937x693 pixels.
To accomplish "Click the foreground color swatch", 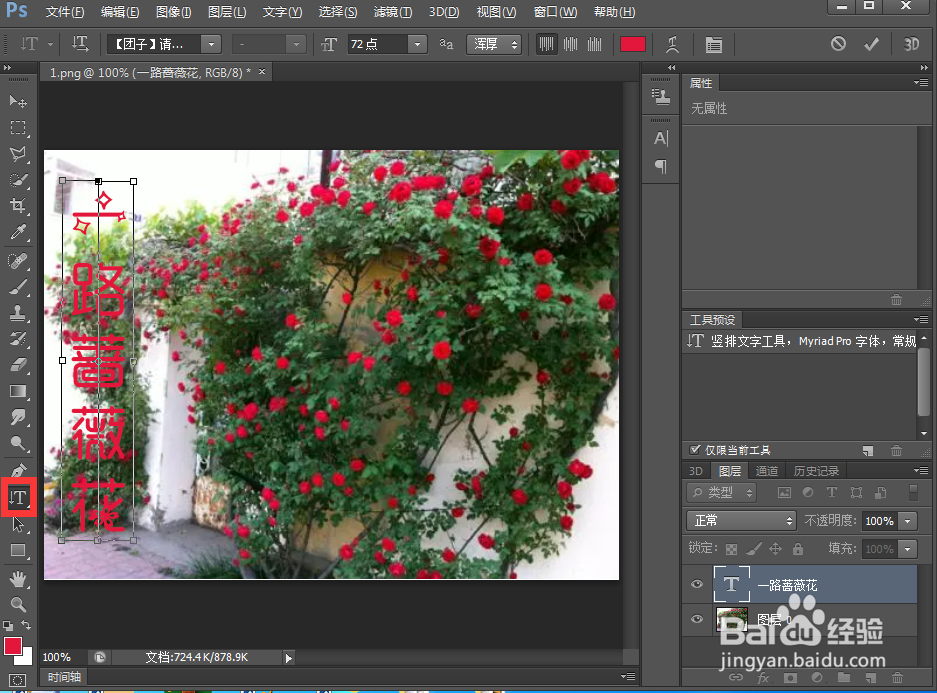I will point(13,646).
